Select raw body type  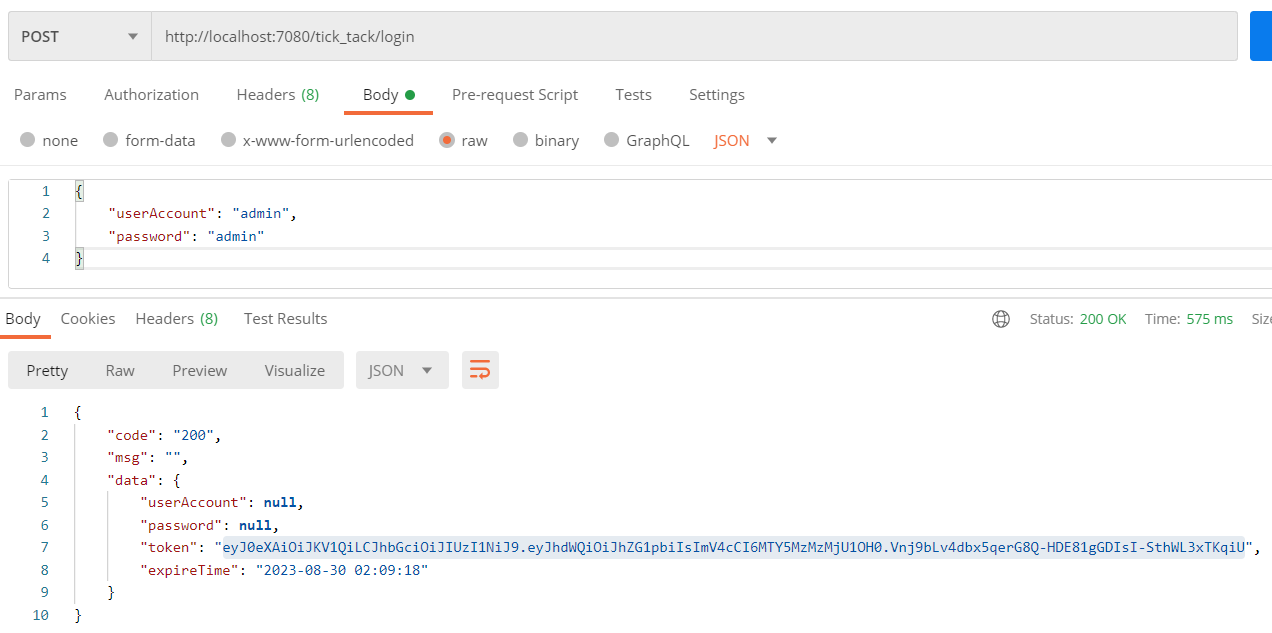(x=464, y=141)
